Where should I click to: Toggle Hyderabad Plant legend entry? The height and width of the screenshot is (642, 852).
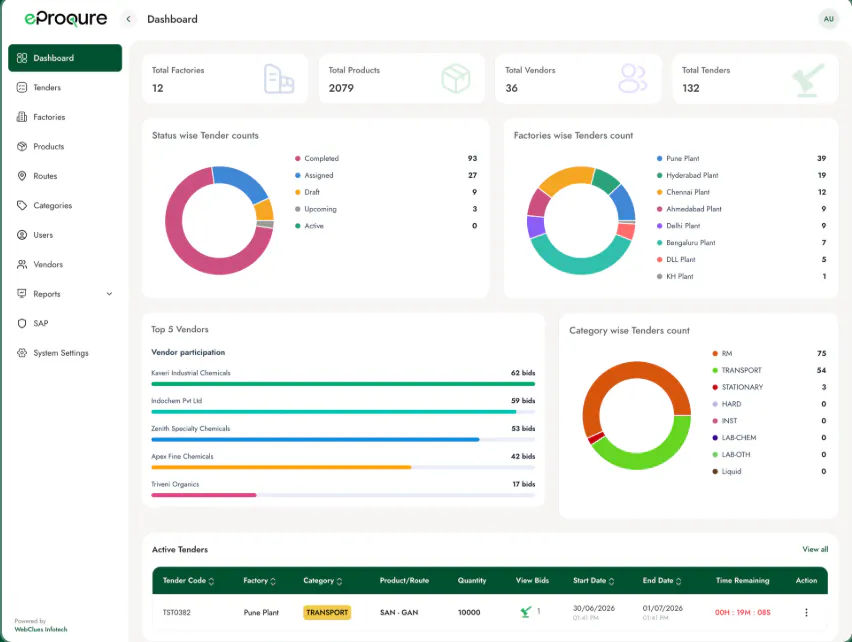[687, 175]
